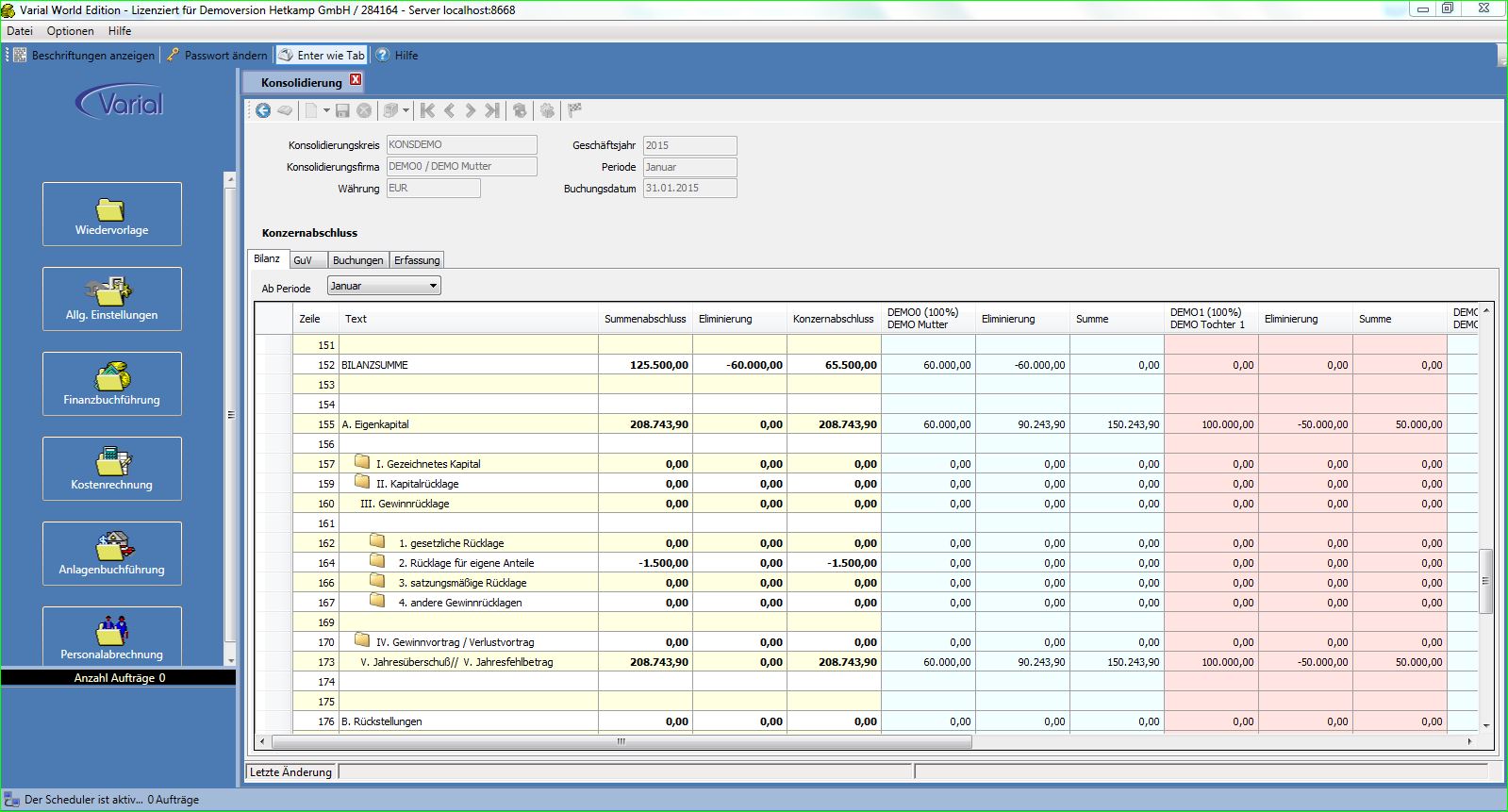This screenshot has width=1508, height=812.
Task: Click the grey cancel X circle icon
Action: click(364, 110)
